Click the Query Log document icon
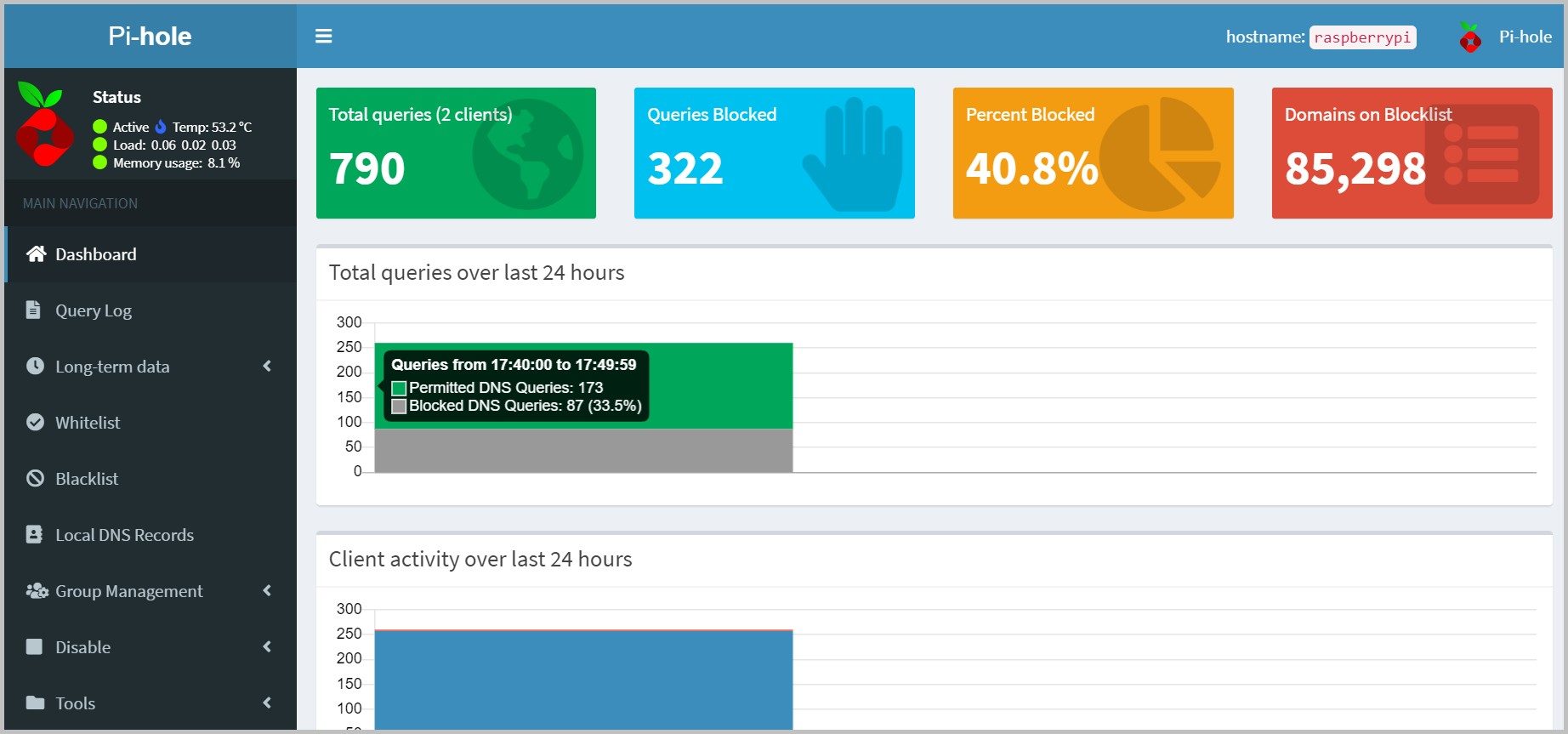This screenshot has height=734, width=1568. tap(33, 310)
